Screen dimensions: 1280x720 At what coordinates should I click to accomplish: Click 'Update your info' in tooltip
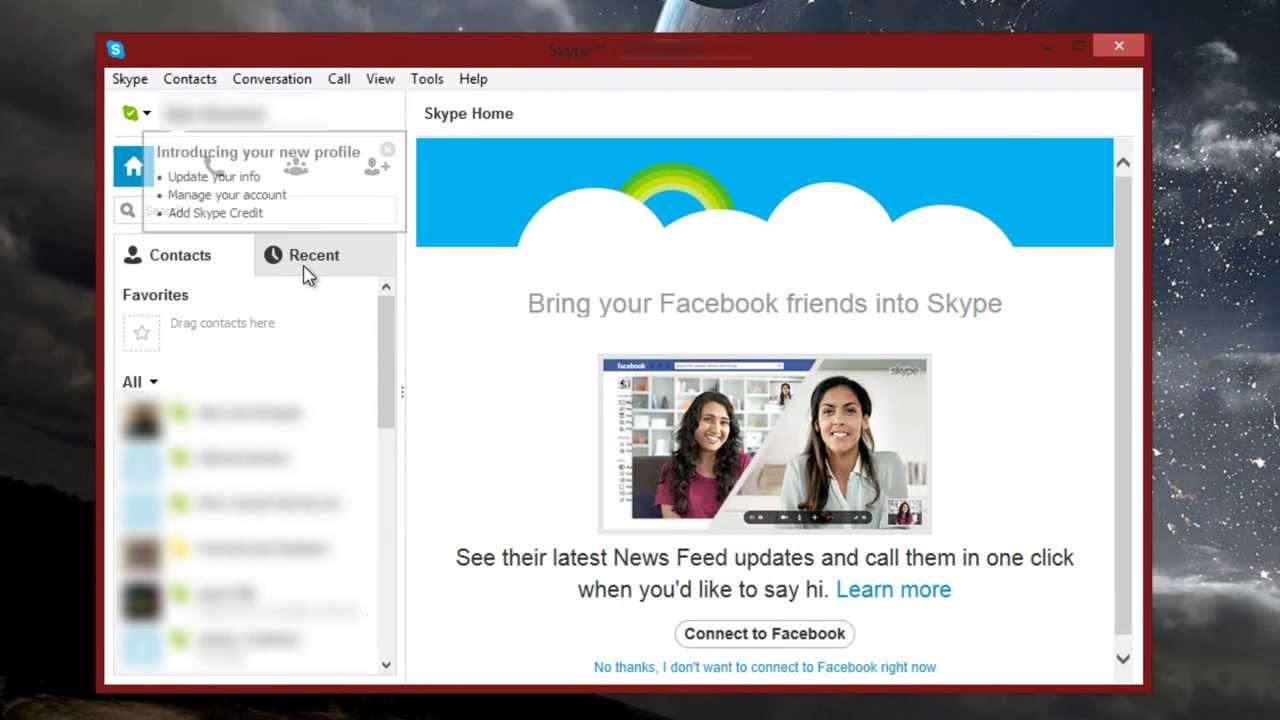point(214,177)
